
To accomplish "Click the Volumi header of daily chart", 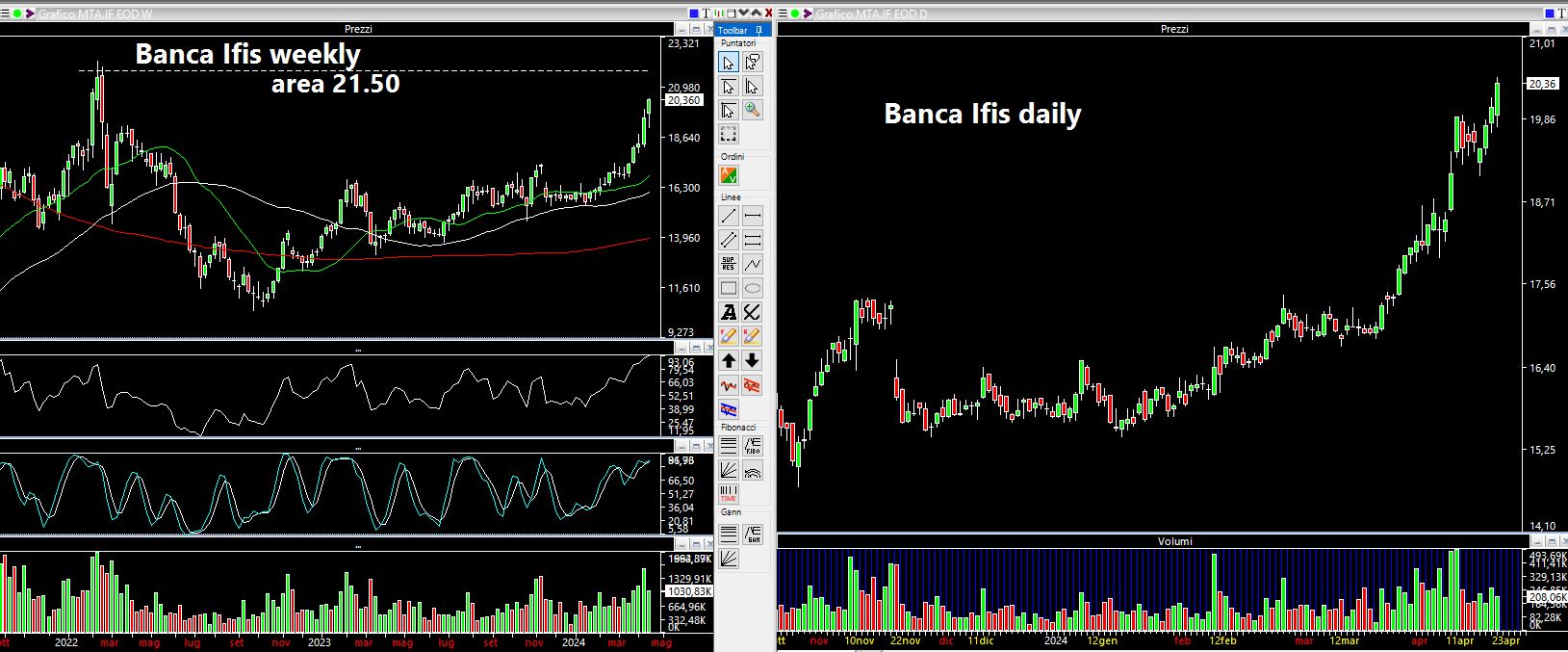I will point(1174,541).
